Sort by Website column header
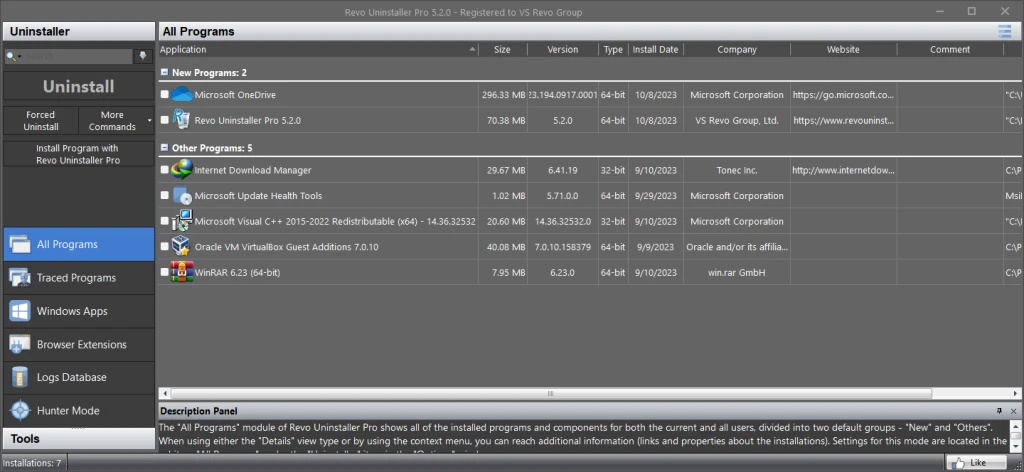The image size is (1024, 472). (x=843, y=50)
